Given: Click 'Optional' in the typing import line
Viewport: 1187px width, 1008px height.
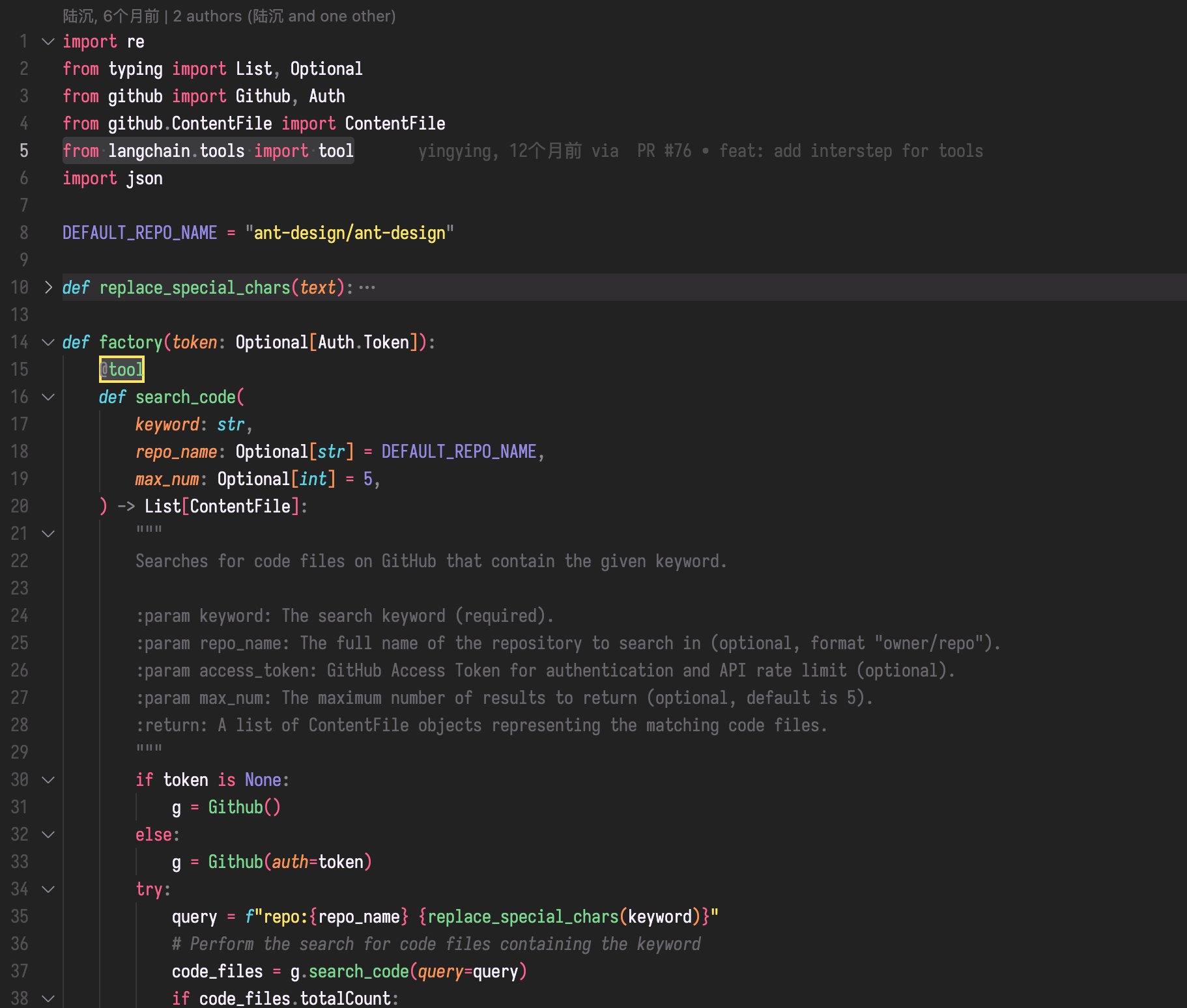Looking at the screenshot, I should point(326,69).
